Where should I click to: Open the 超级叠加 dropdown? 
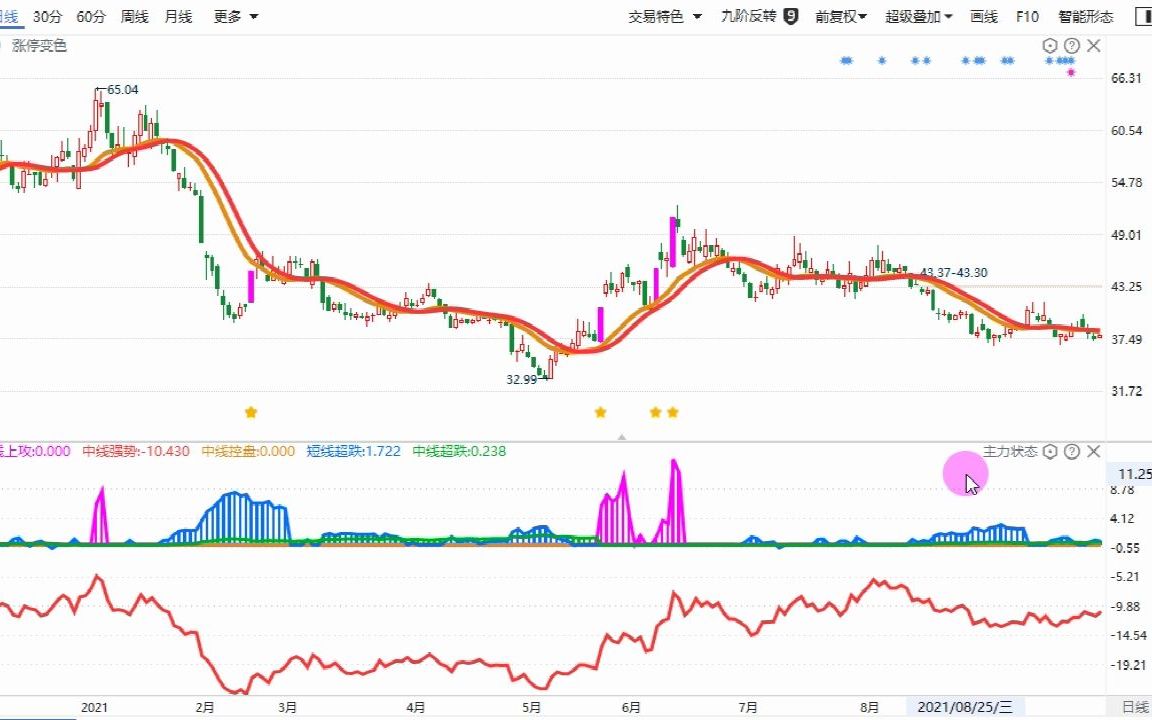pos(913,17)
